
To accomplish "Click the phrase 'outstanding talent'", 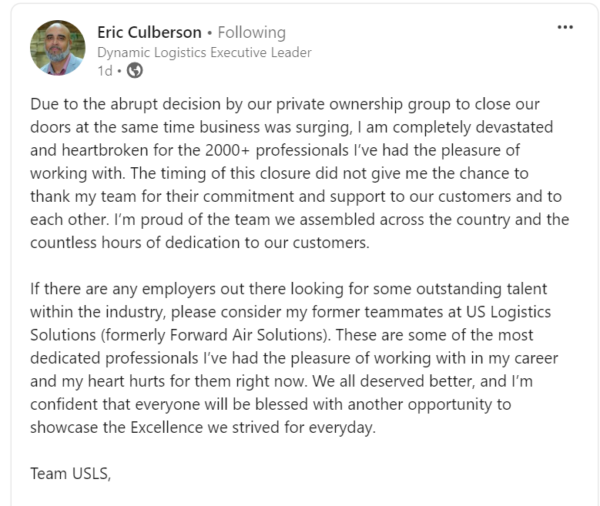I will [481, 289].
